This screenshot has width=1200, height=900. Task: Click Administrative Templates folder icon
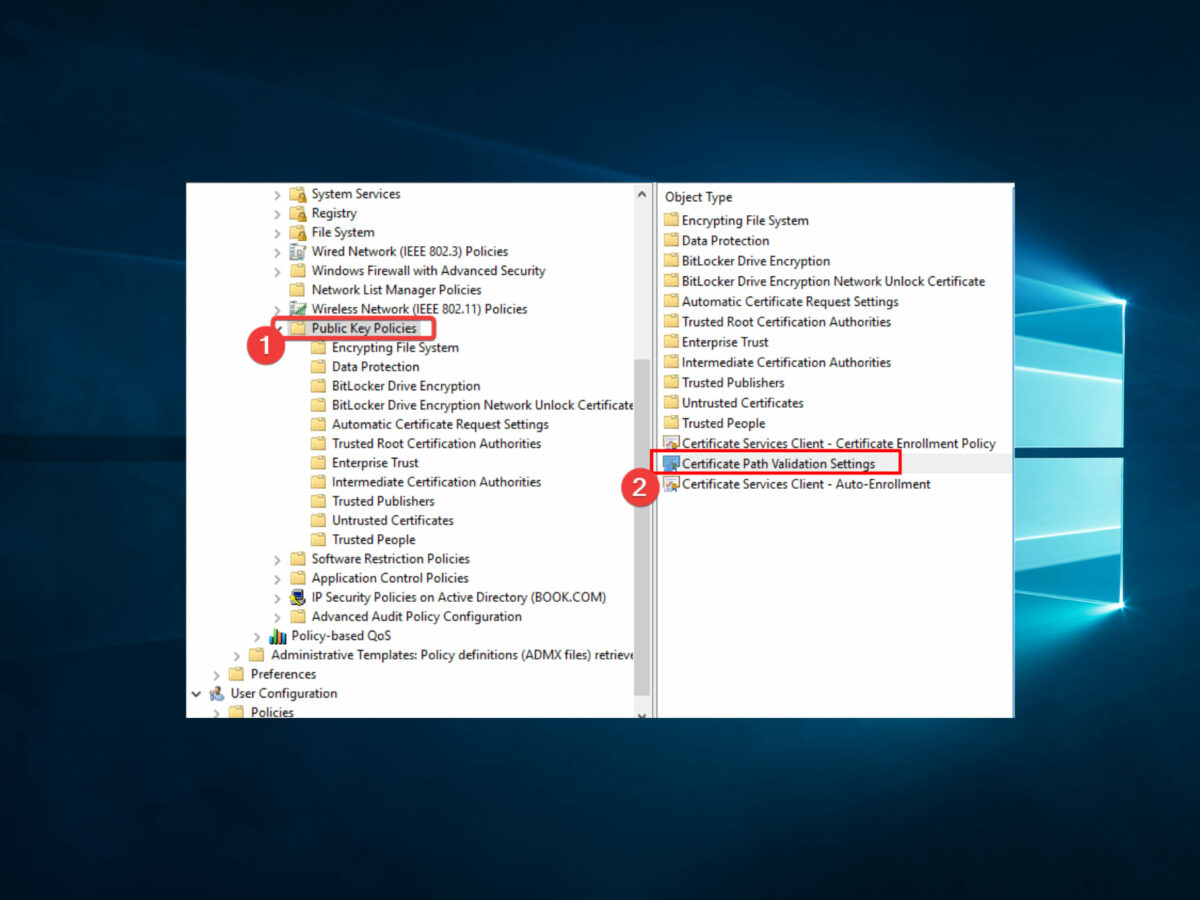(x=257, y=655)
